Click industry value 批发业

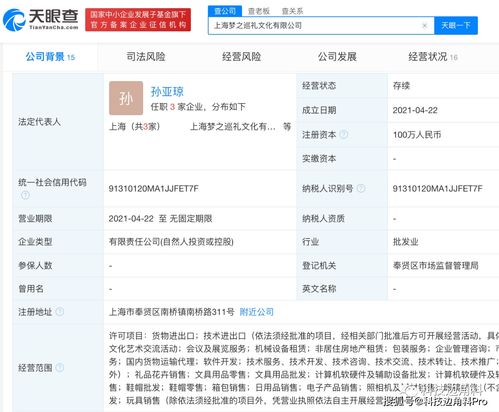[406, 242]
